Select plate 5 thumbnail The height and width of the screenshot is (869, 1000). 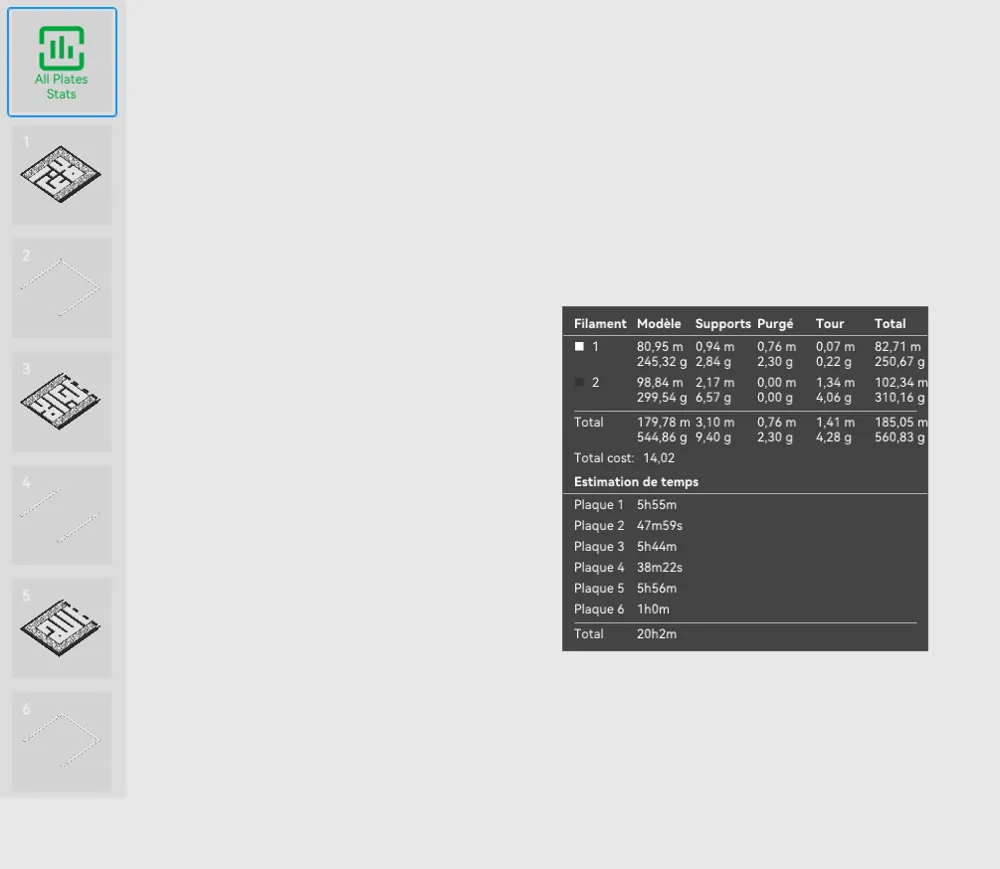point(62,628)
